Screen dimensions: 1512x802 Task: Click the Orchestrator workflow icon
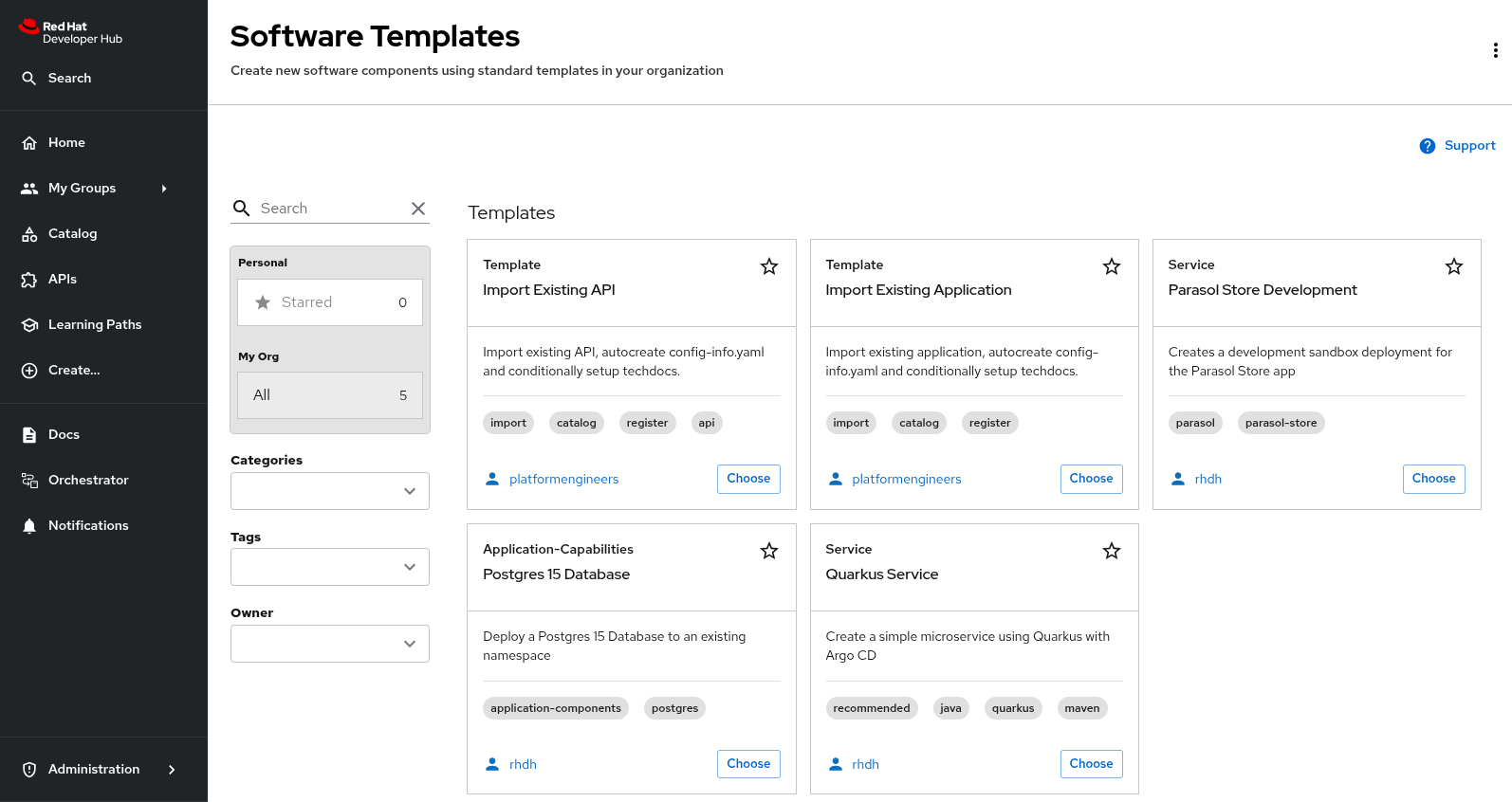click(29, 480)
